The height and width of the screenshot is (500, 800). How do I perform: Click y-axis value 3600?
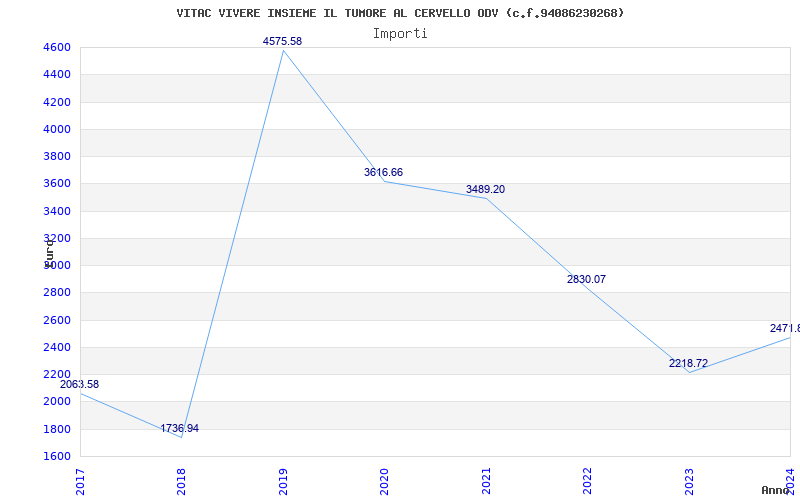tap(57, 183)
